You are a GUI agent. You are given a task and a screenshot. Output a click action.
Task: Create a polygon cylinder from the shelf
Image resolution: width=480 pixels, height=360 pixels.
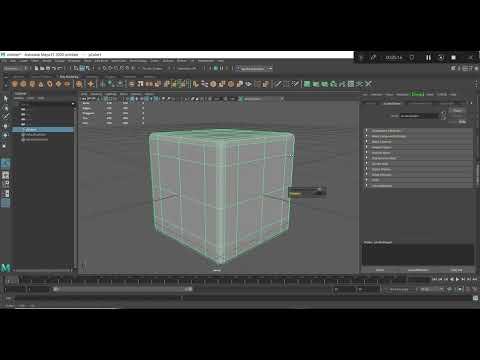click(32, 84)
